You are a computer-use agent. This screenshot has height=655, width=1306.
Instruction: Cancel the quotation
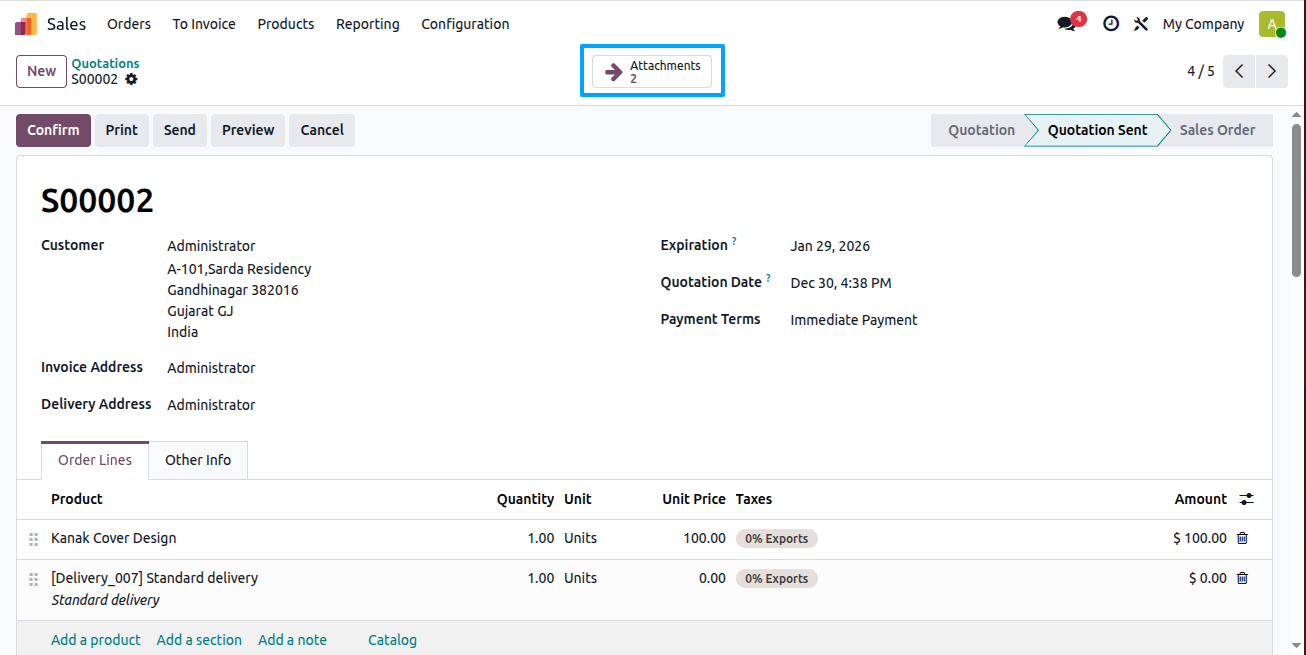322,130
